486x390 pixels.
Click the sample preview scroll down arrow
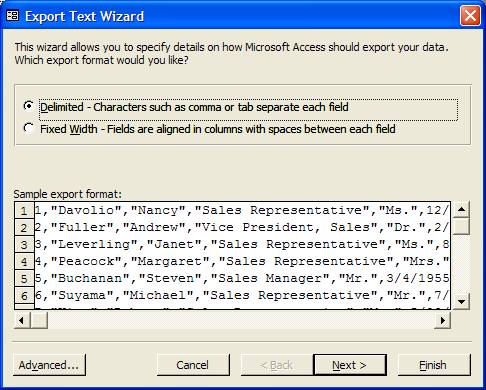point(462,302)
